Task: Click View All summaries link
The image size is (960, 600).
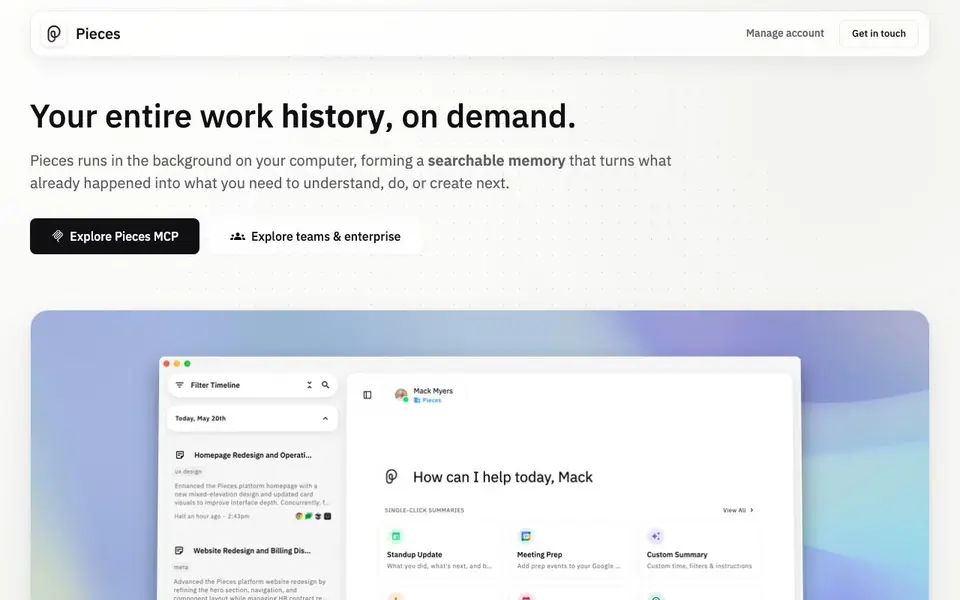Action: (738, 510)
